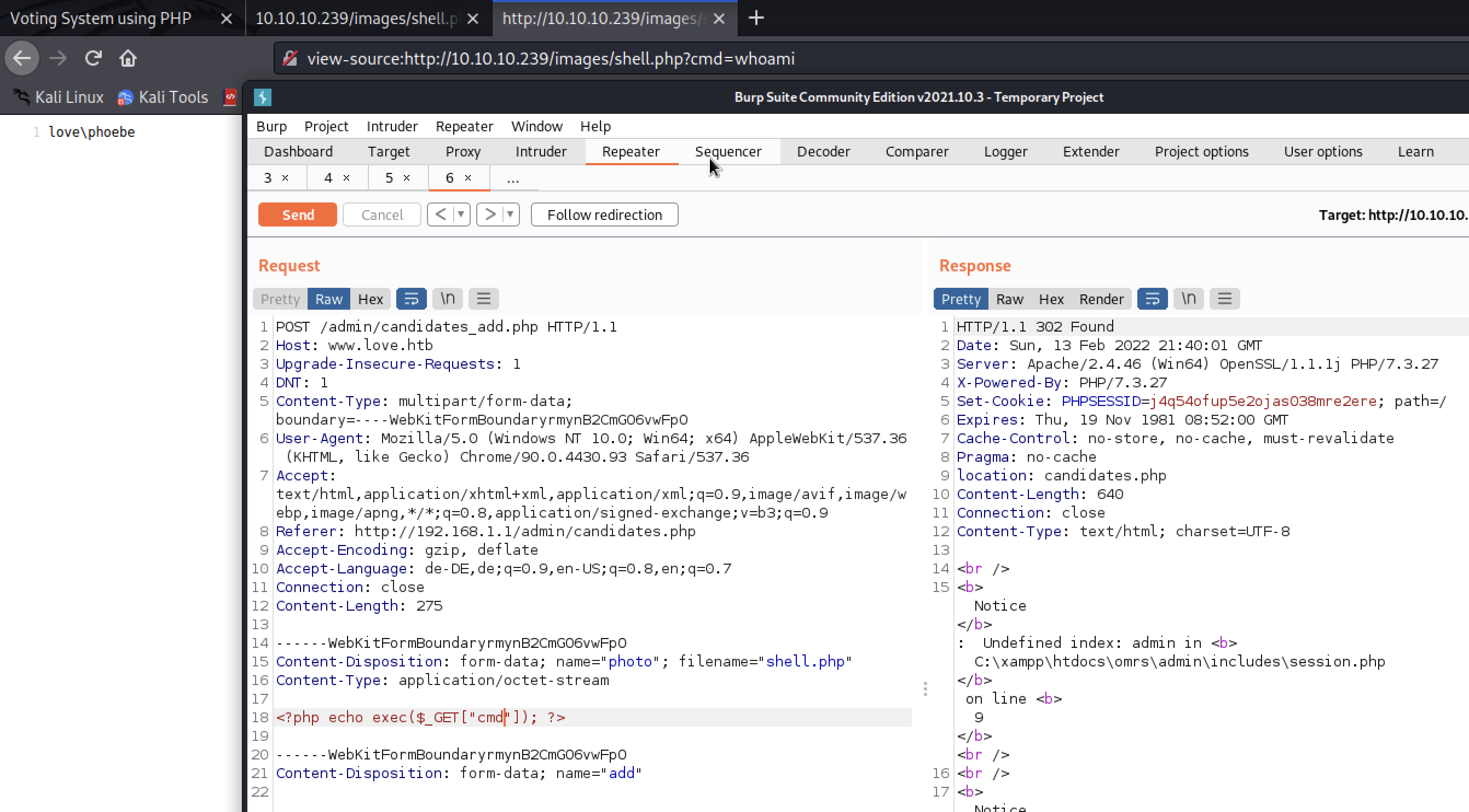Open the Repeater menu in menu bar
This screenshot has height=812, width=1469.
tap(464, 126)
